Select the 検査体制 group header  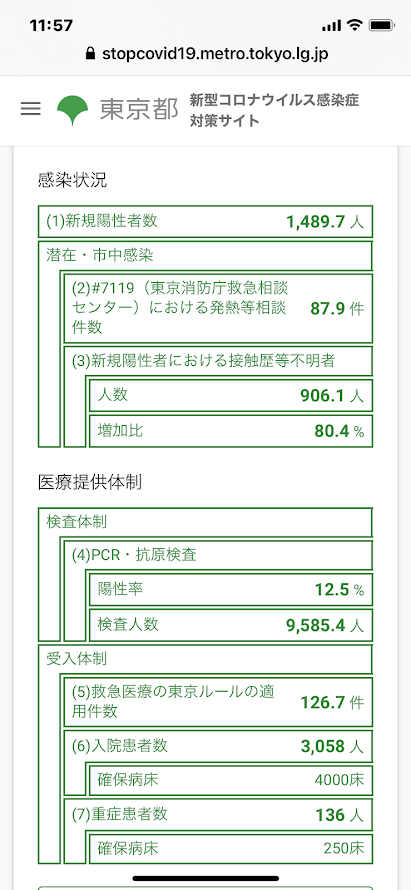click(206, 522)
